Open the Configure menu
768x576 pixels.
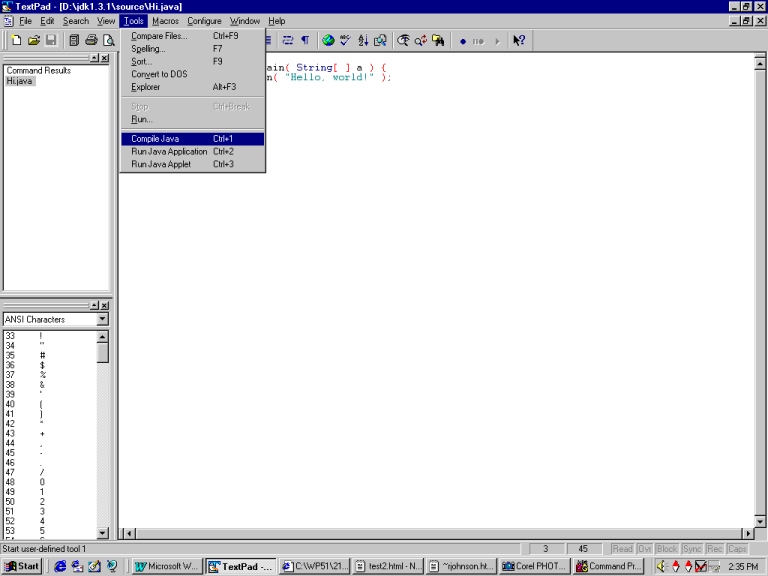point(204,21)
